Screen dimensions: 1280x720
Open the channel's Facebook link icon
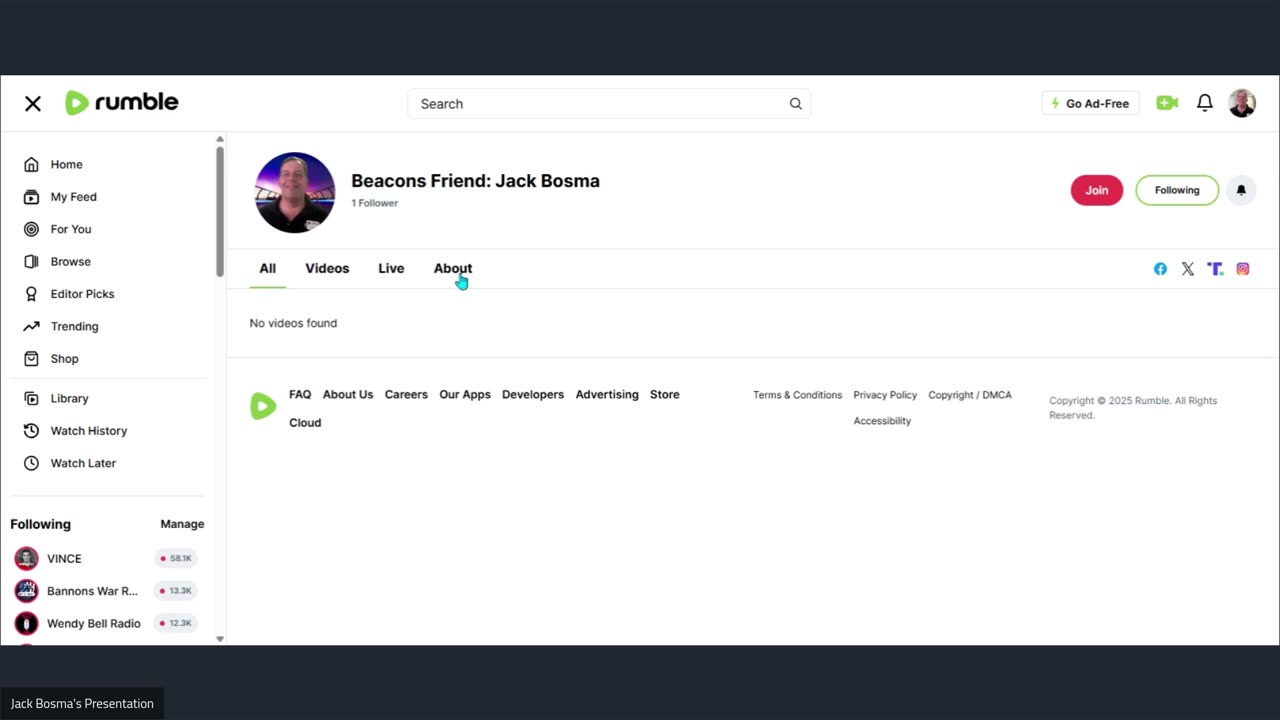coord(1160,269)
